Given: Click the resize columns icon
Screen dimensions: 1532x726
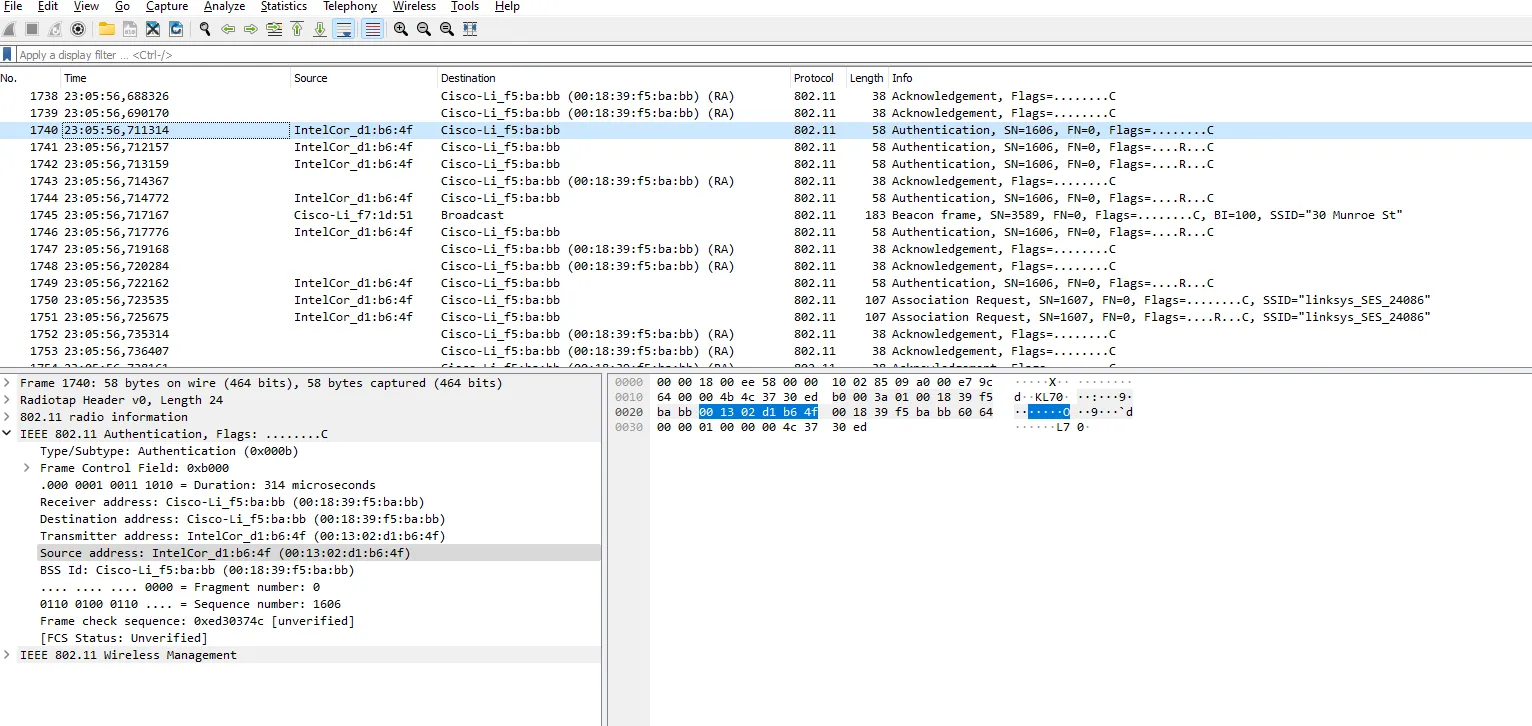Looking at the screenshot, I should [470, 29].
